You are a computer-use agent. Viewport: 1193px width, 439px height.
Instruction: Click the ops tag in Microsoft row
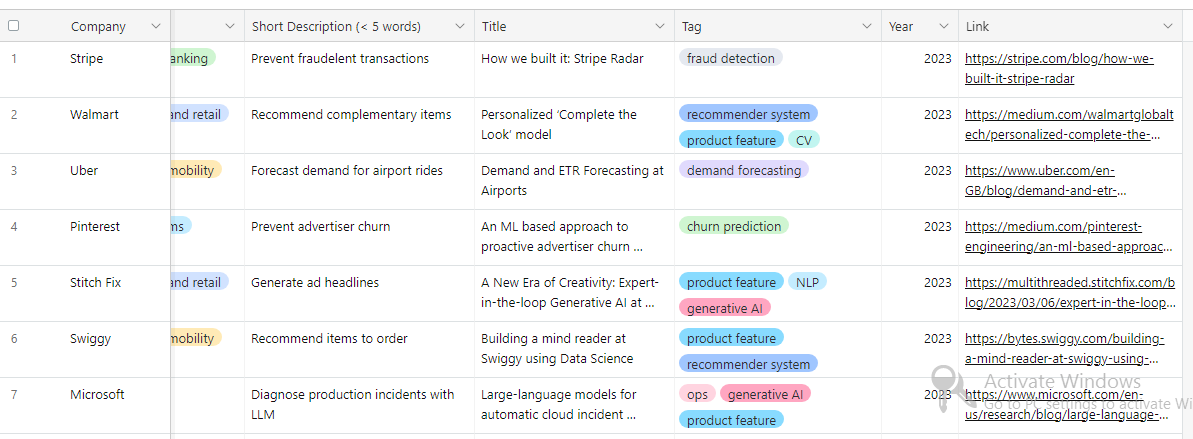(697, 394)
